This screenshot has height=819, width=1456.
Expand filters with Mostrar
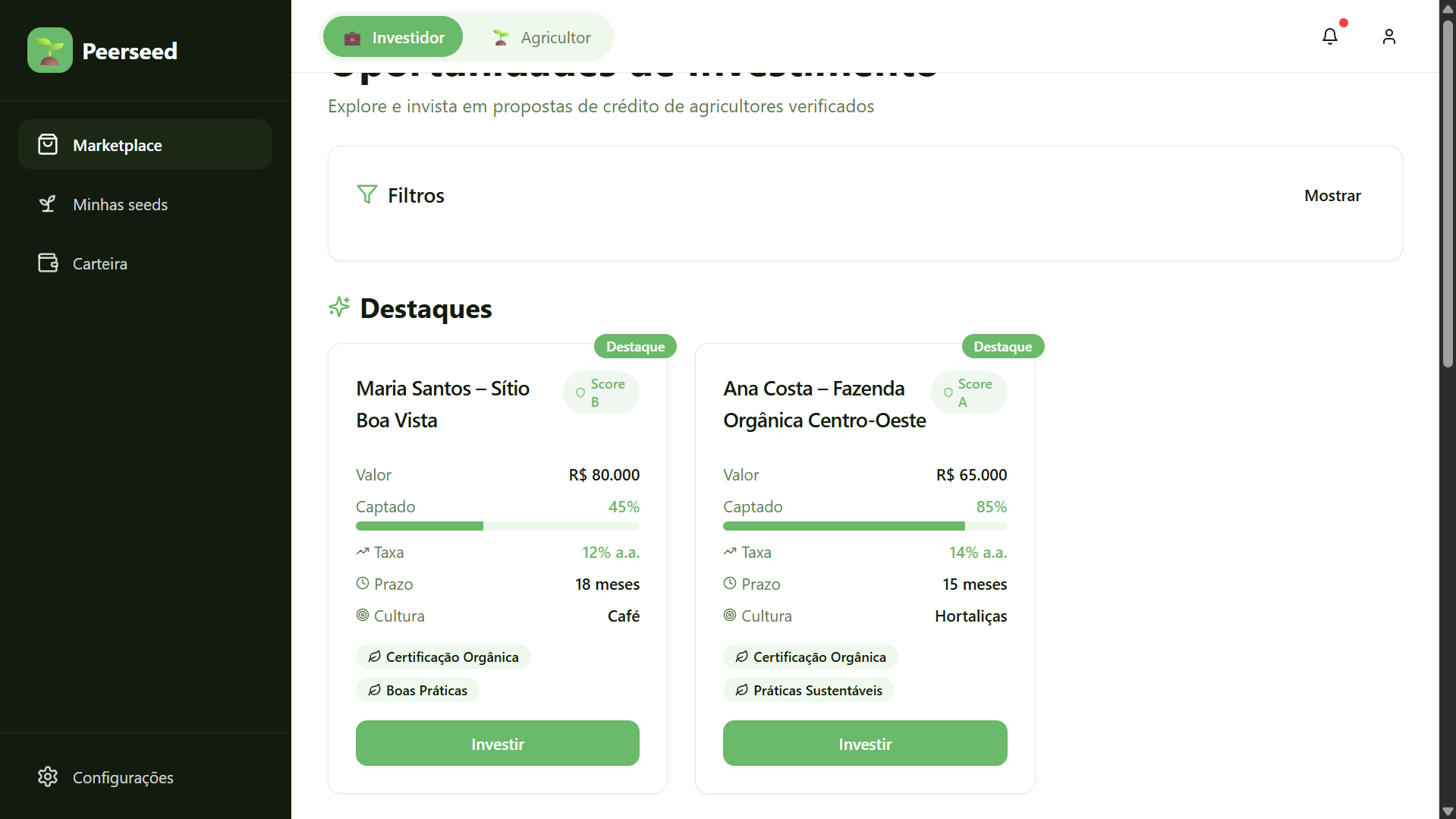pos(1332,196)
